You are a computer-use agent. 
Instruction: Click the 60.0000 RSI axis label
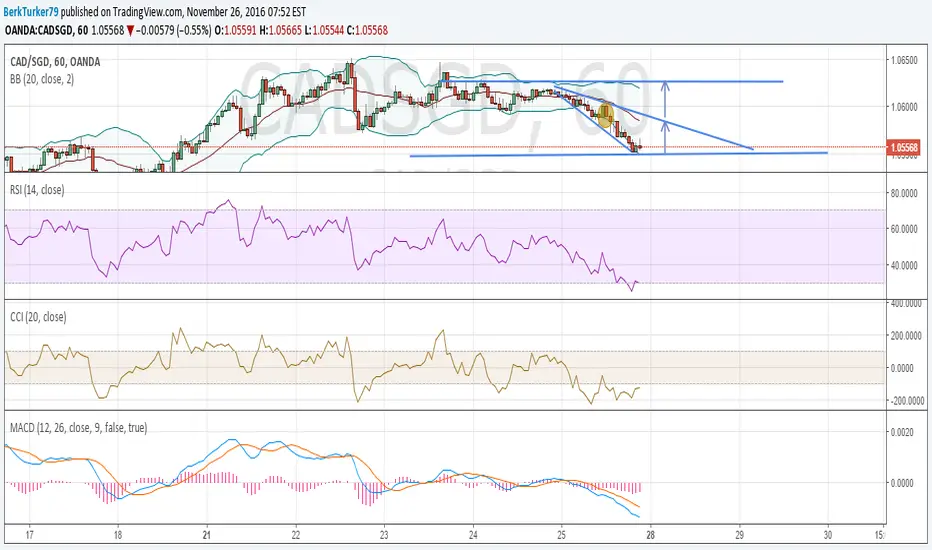[903, 229]
